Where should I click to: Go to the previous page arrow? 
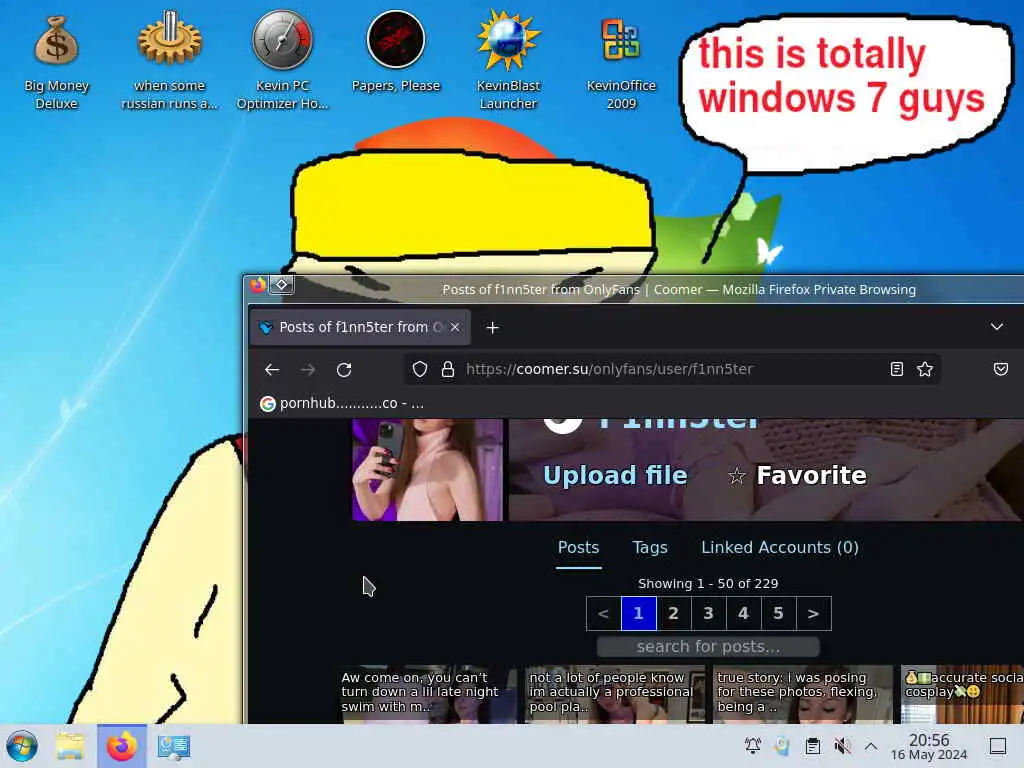603,613
